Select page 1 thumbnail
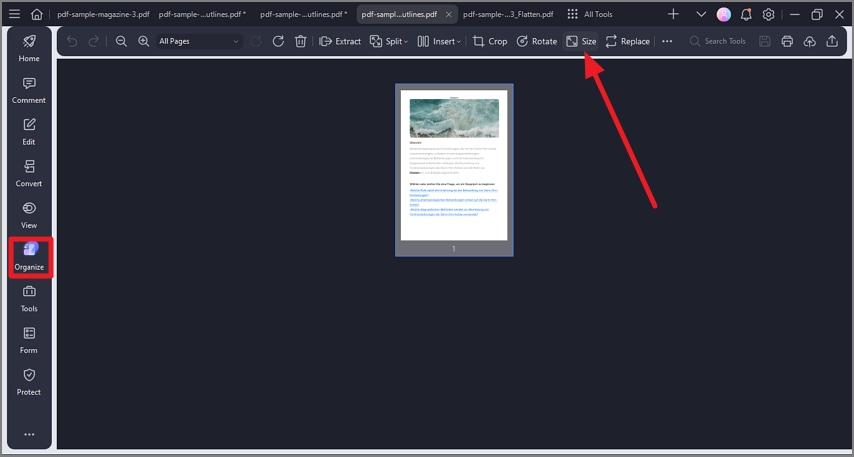The height and width of the screenshot is (457, 854). pos(454,170)
